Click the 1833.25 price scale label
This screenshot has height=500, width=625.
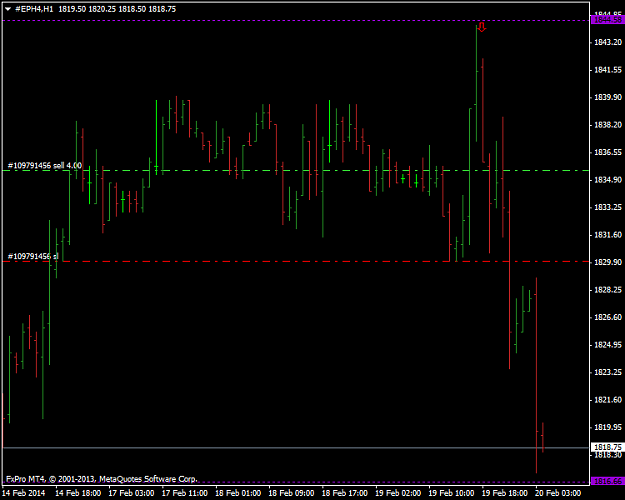point(608,208)
